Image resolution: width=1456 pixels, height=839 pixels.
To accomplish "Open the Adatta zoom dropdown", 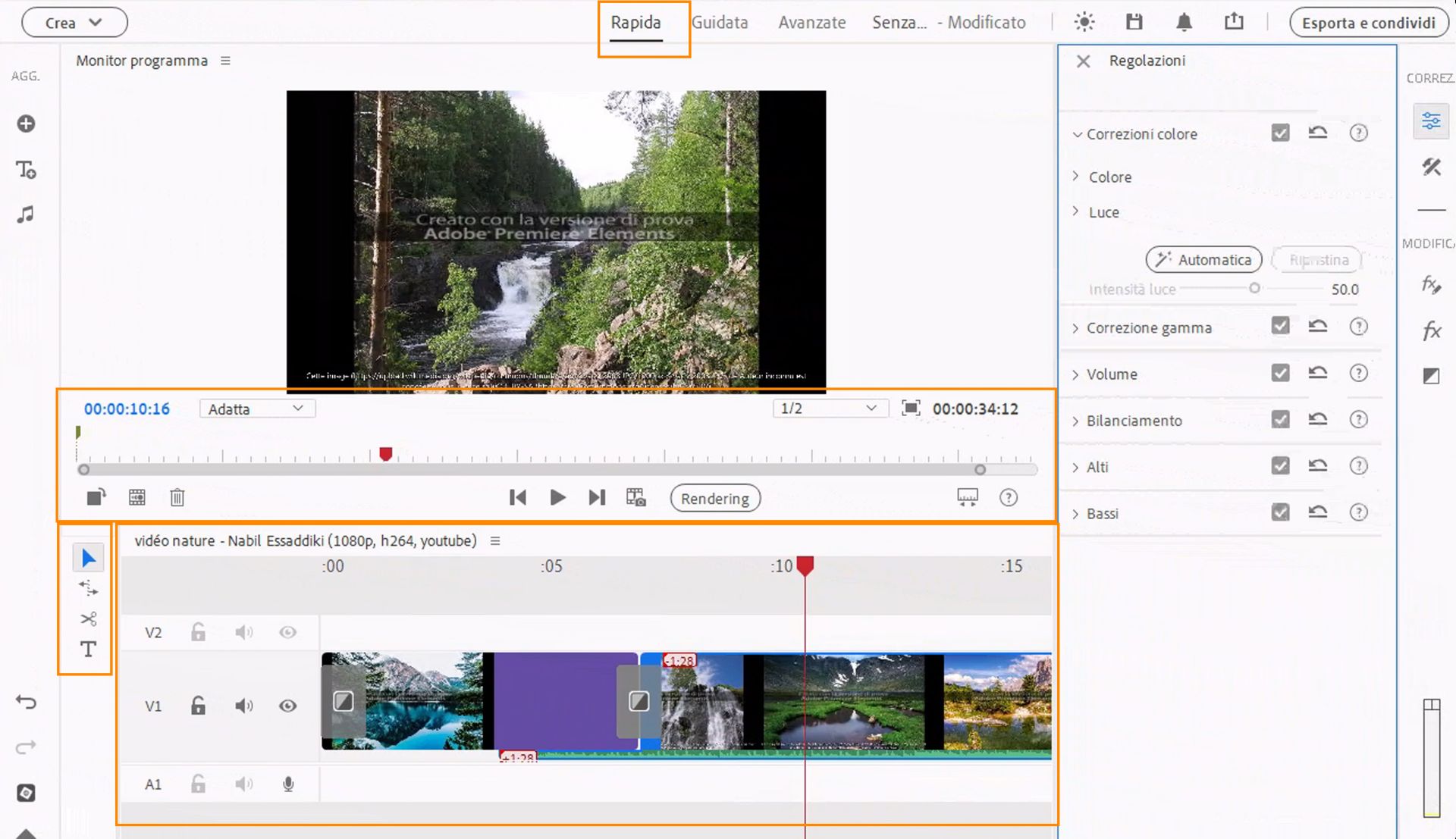I will click(257, 409).
